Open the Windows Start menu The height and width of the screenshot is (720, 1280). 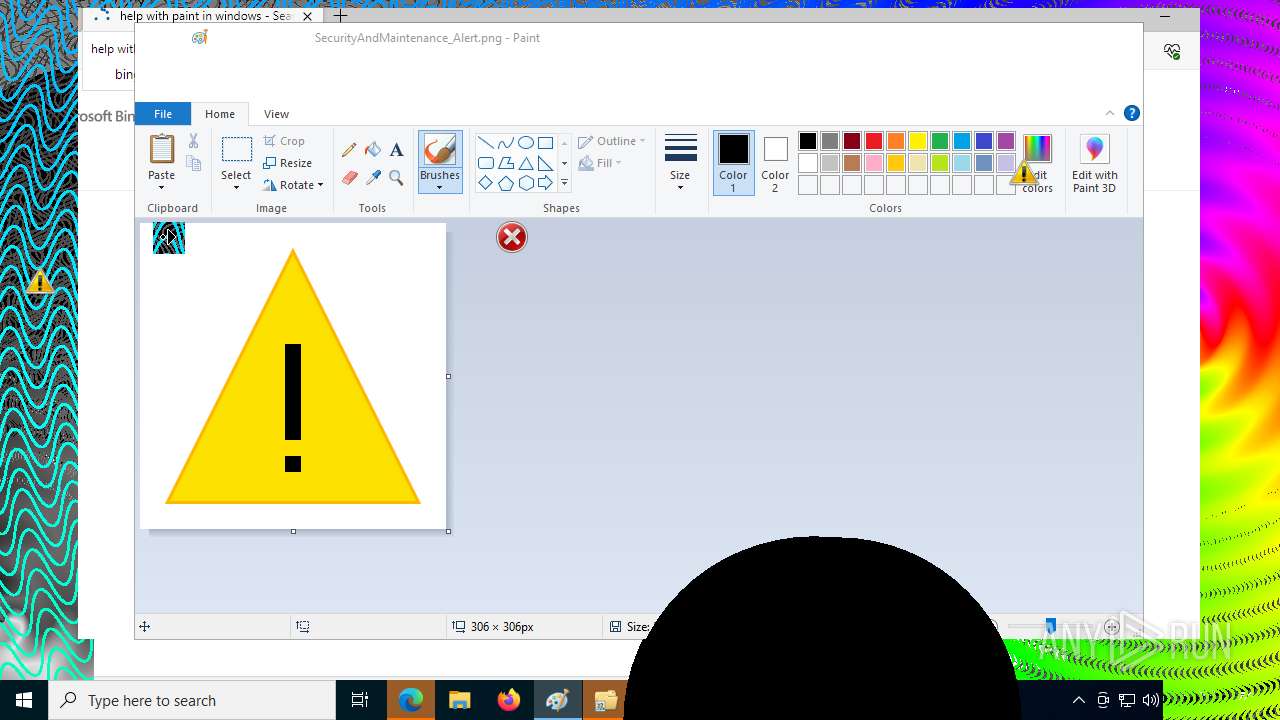(x=24, y=700)
